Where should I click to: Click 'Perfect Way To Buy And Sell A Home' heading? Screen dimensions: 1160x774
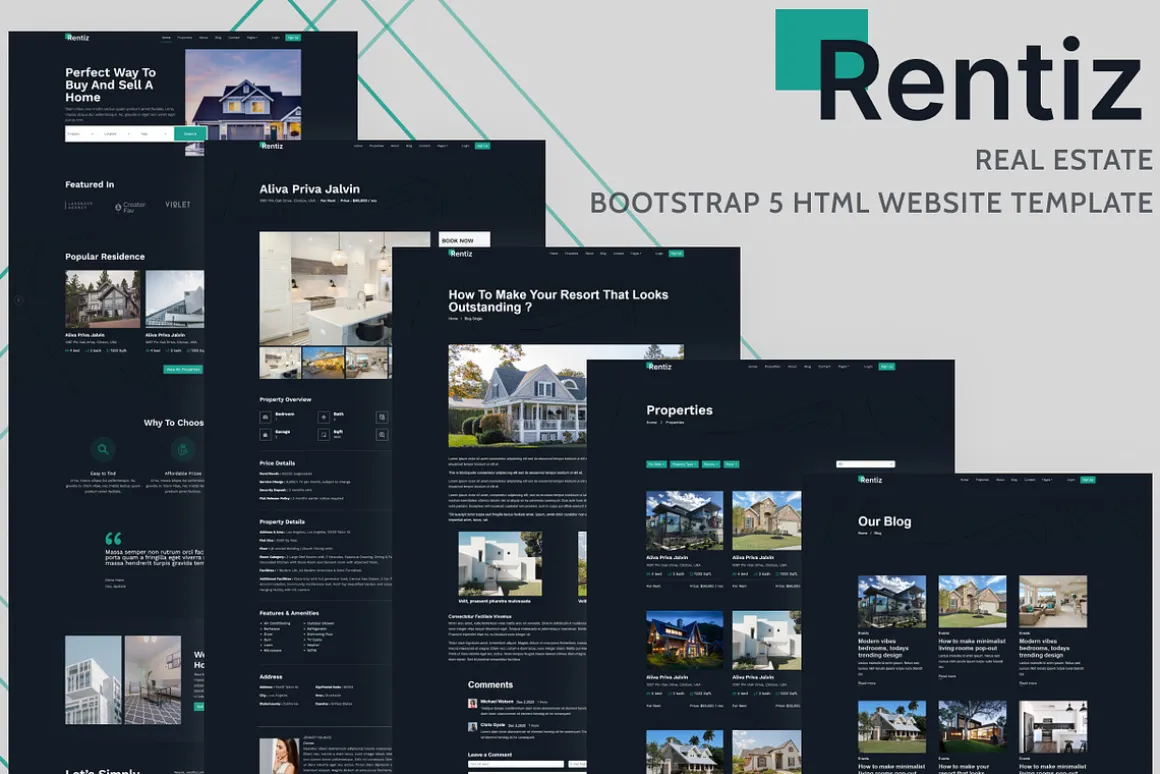click(111, 84)
